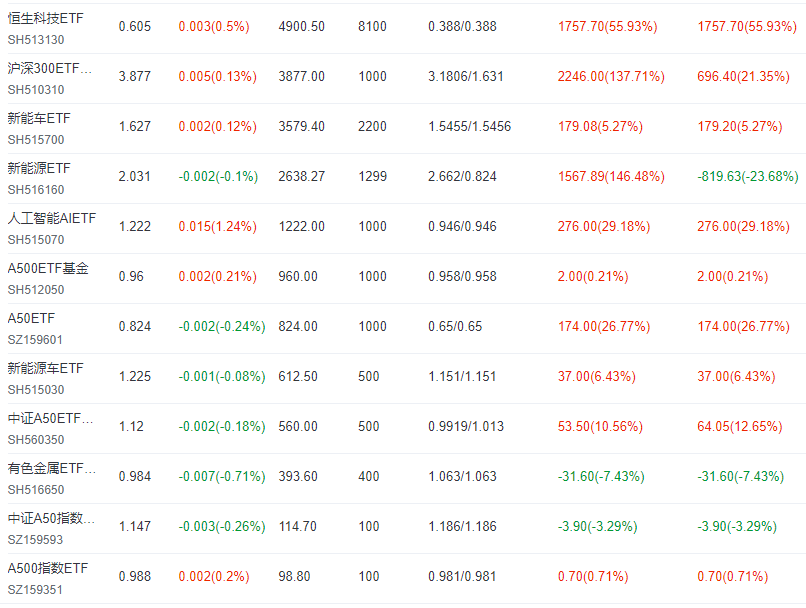The width and height of the screenshot is (806, 608).
Task: Open the A50ETF fund name
Action: click(x=31, y=318)
